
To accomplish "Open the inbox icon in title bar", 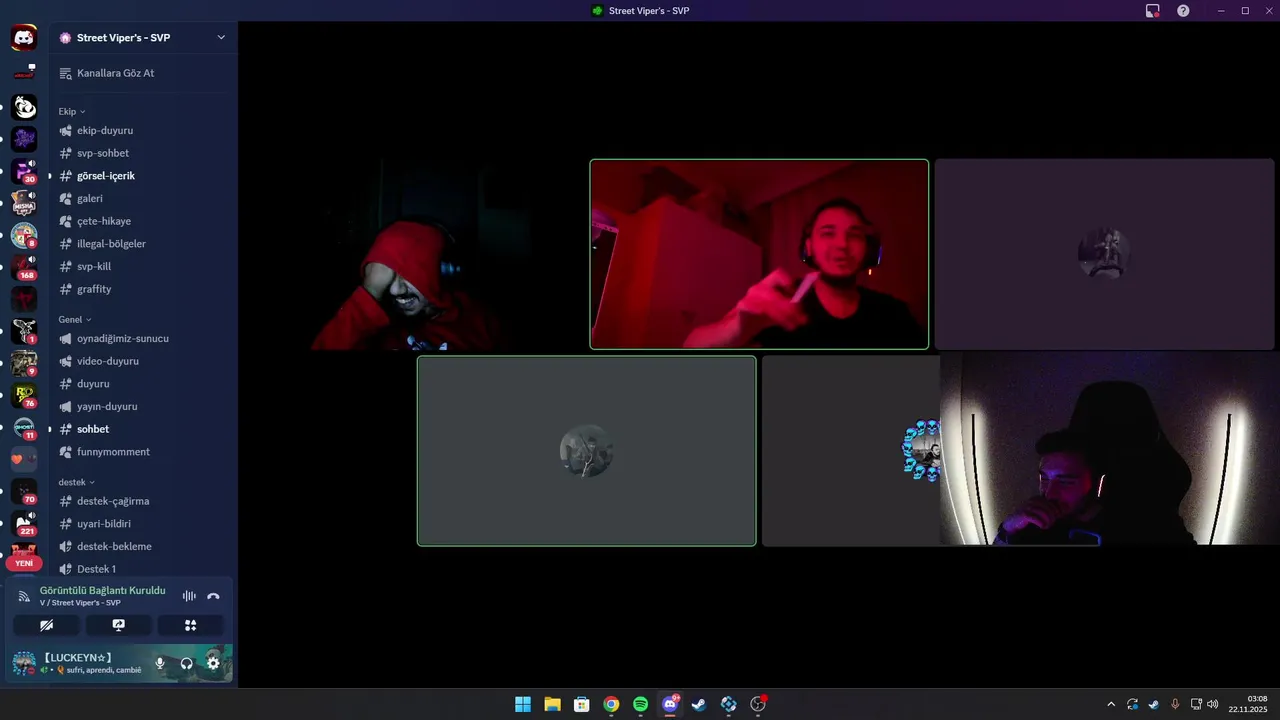I will tap(1153, 11).
